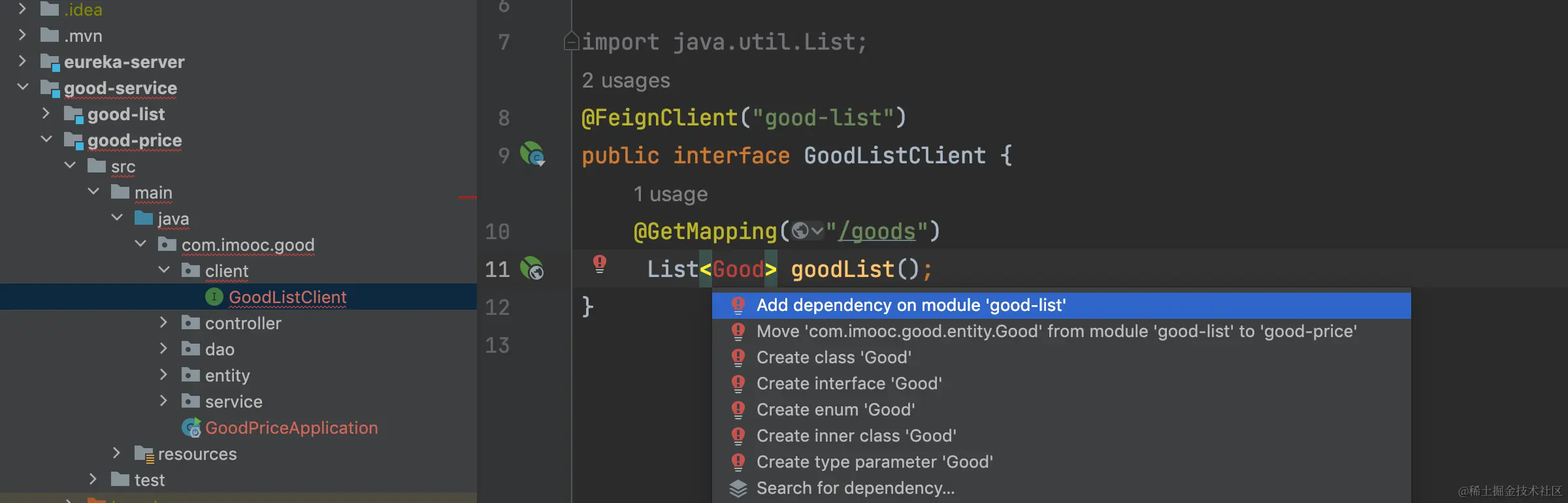Image resolution: width=1568 pixels, height=503 pixels.
Task: Collapse the com.imooc.good package
Action: (140, 244)
